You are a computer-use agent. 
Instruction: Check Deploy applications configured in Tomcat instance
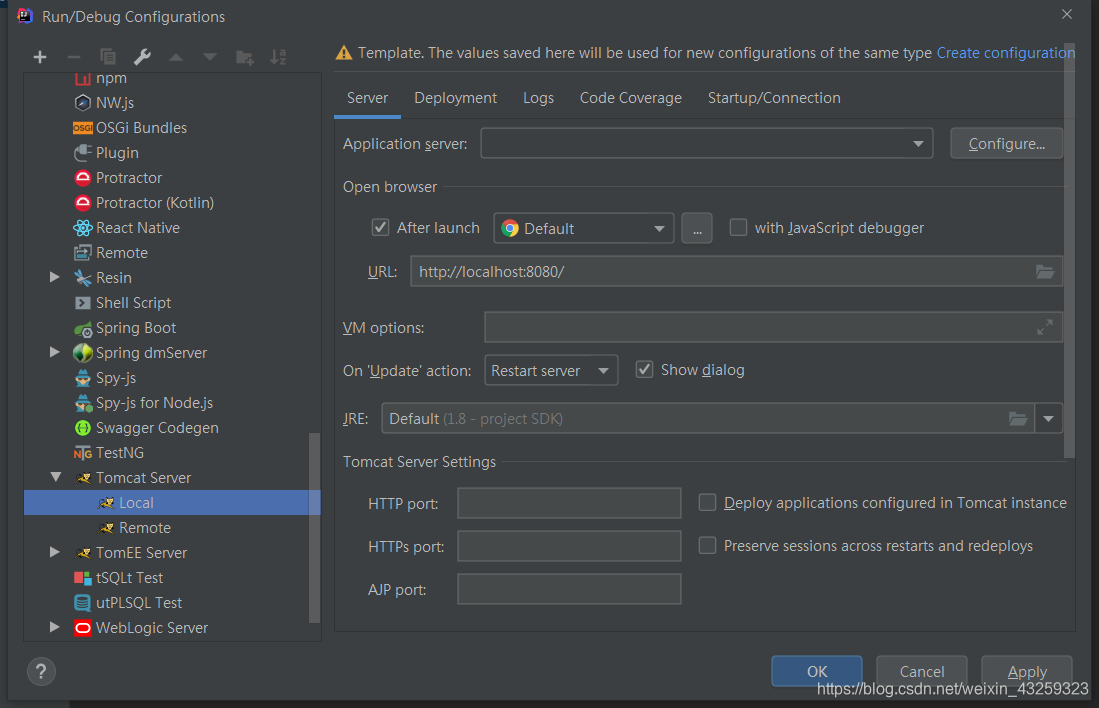pyautogui.click(x=707, y=503)
